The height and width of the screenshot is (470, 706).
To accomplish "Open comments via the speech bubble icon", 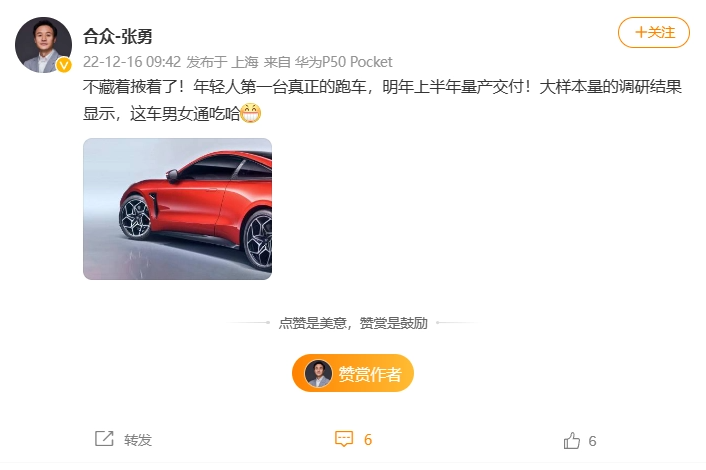I will click(x=344, y=439).
